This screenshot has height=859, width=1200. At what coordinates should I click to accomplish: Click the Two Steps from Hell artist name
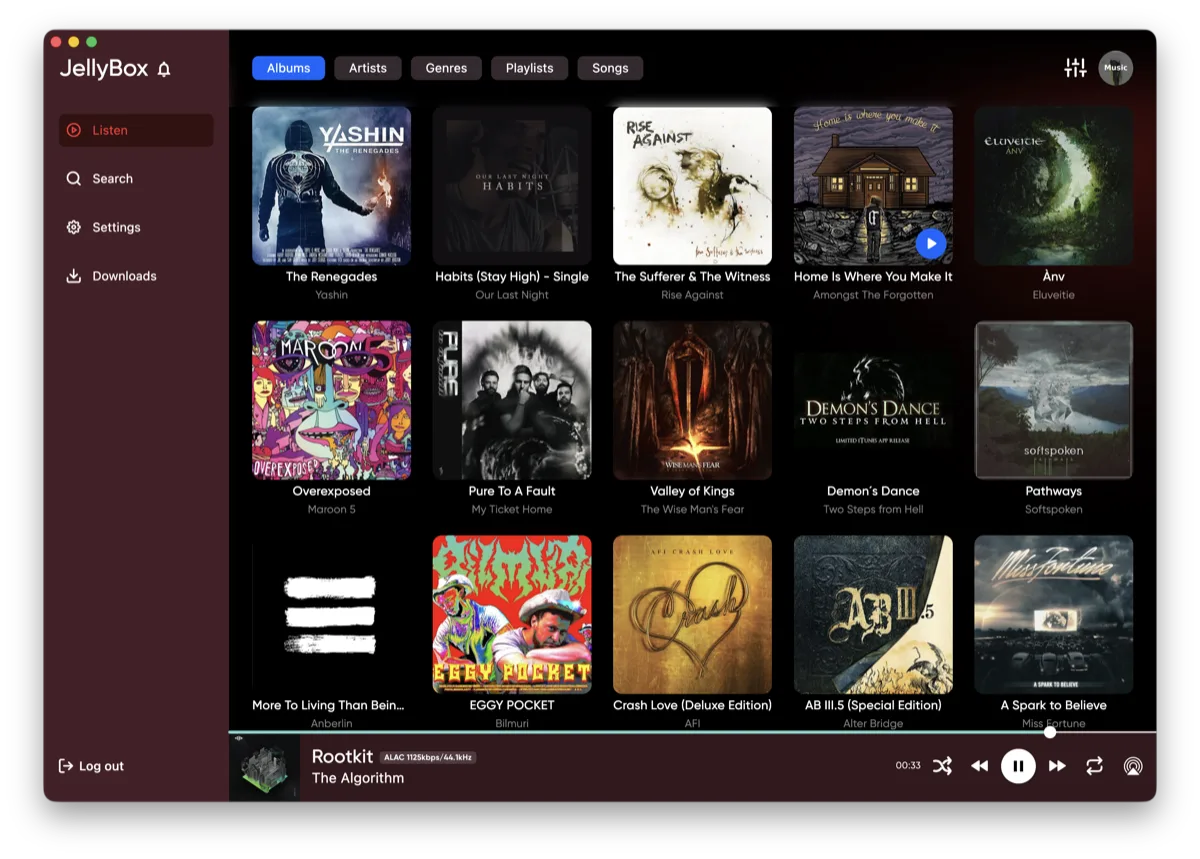pyautogui.click(x=873, y=509)
